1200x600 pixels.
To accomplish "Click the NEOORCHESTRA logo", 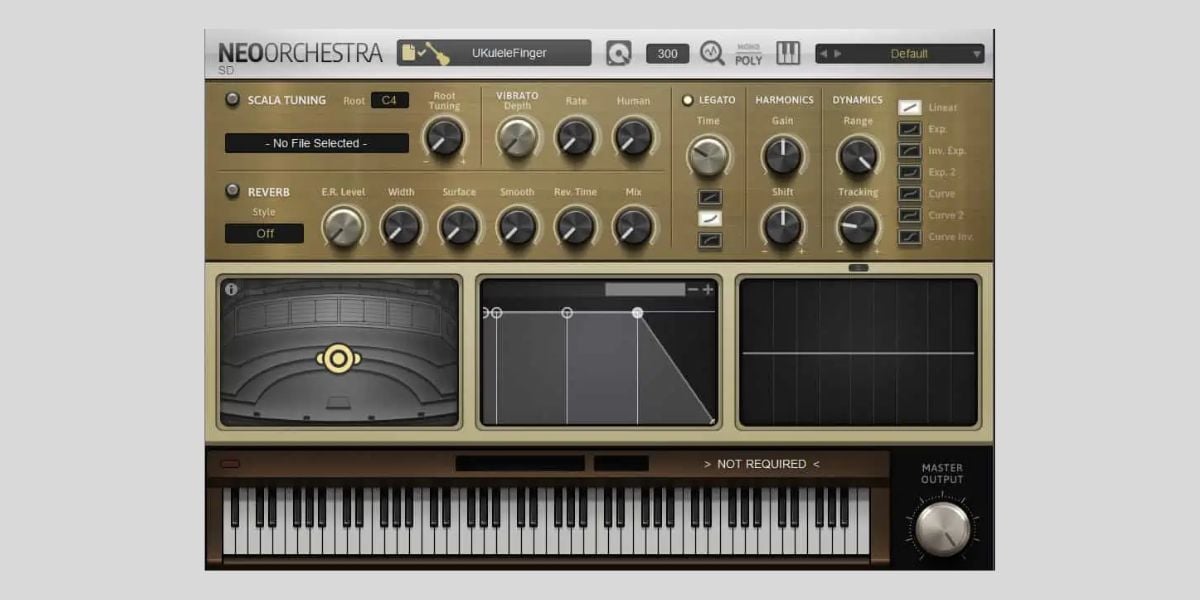I will (300, 54).
